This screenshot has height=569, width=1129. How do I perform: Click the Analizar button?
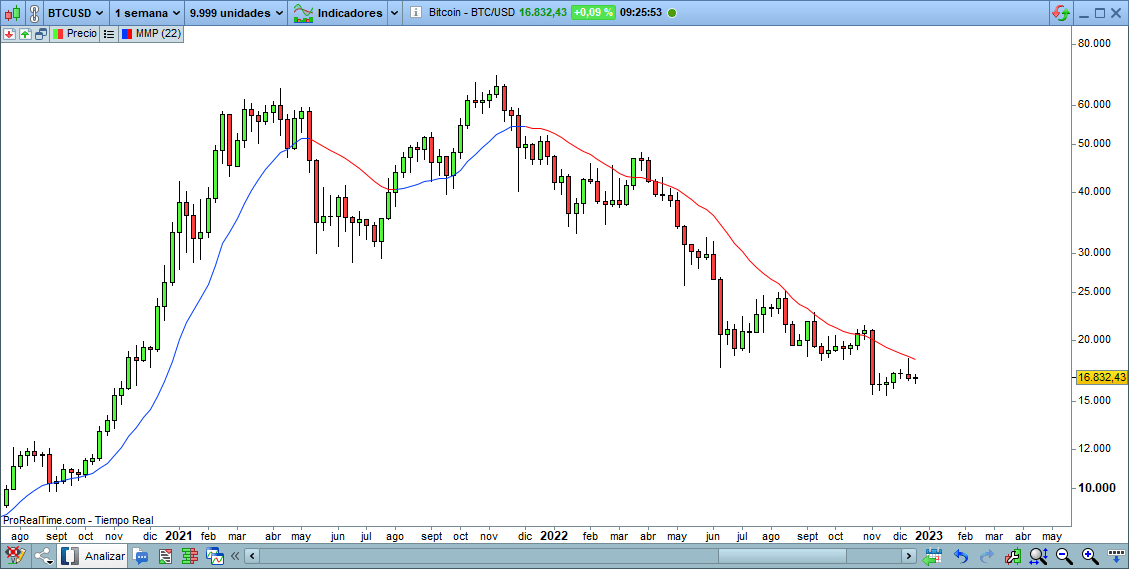click(x=94, y=556)
